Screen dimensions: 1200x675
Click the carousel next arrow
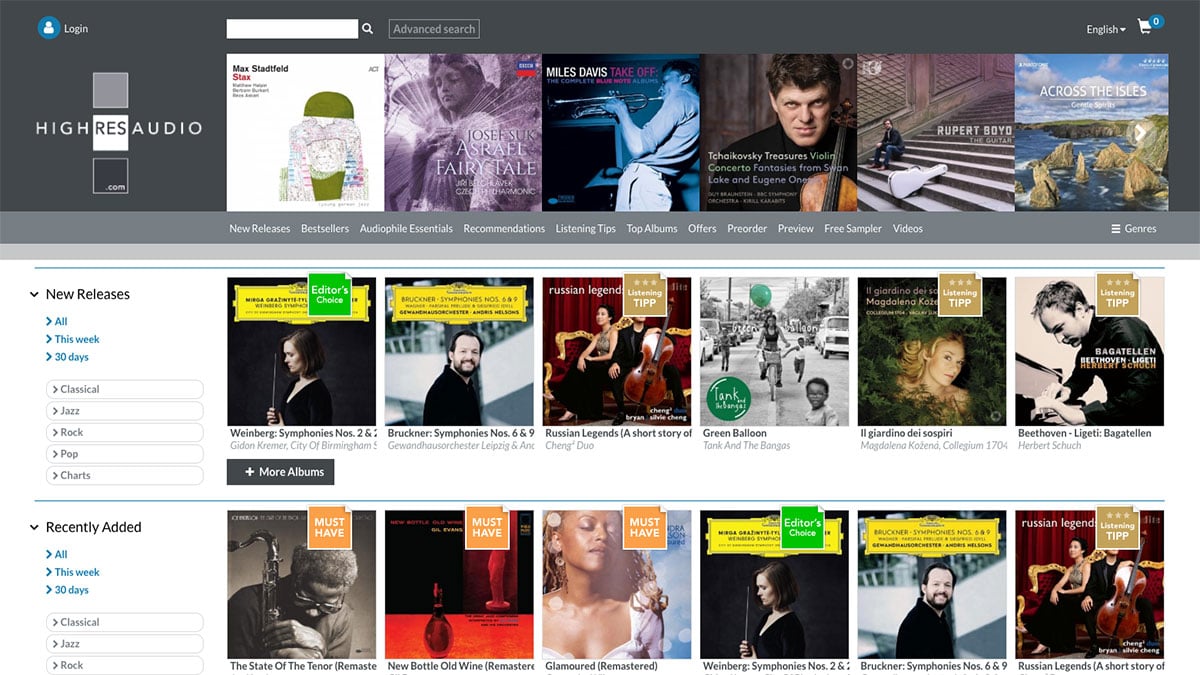coord(1139,133)
